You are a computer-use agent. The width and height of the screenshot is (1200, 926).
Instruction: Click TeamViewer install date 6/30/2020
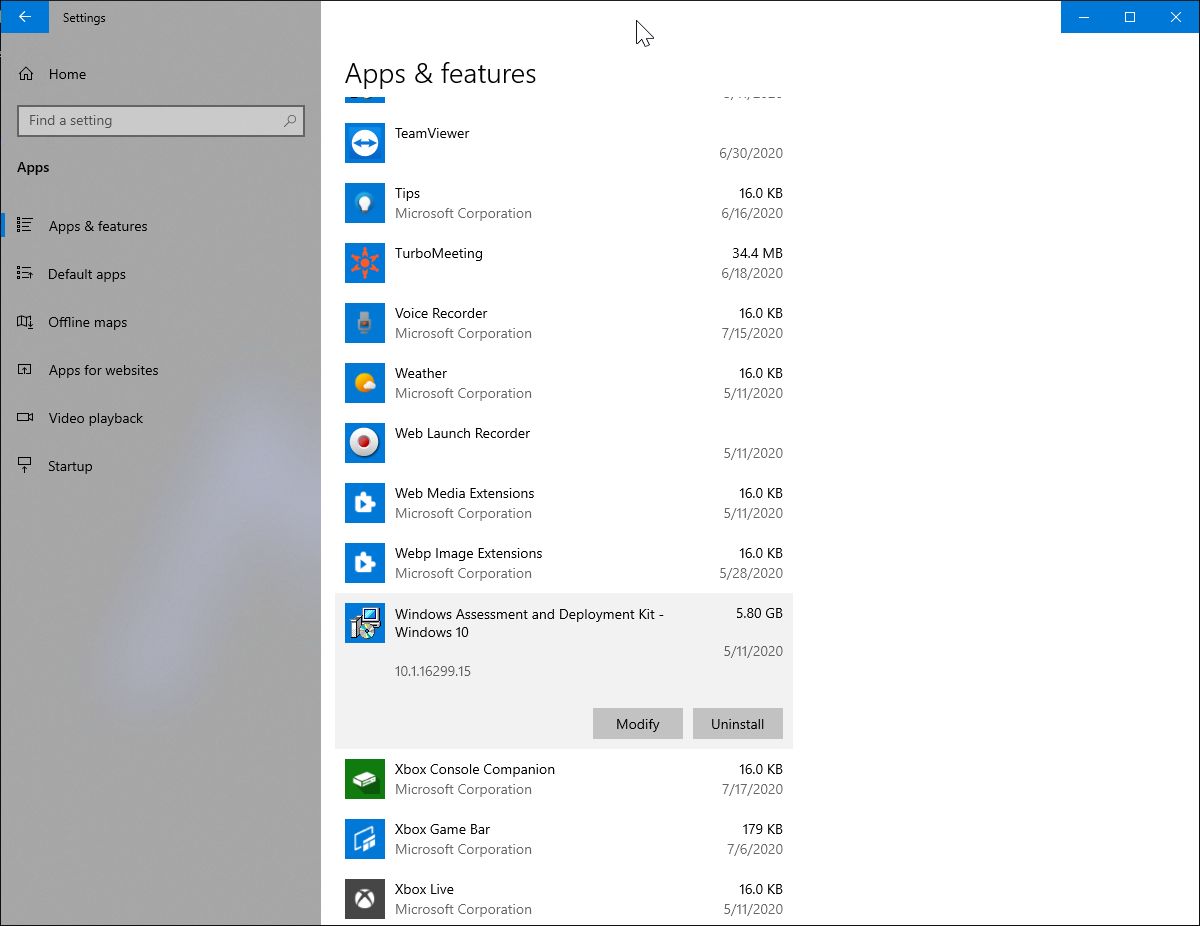click(x=751, y=153)
